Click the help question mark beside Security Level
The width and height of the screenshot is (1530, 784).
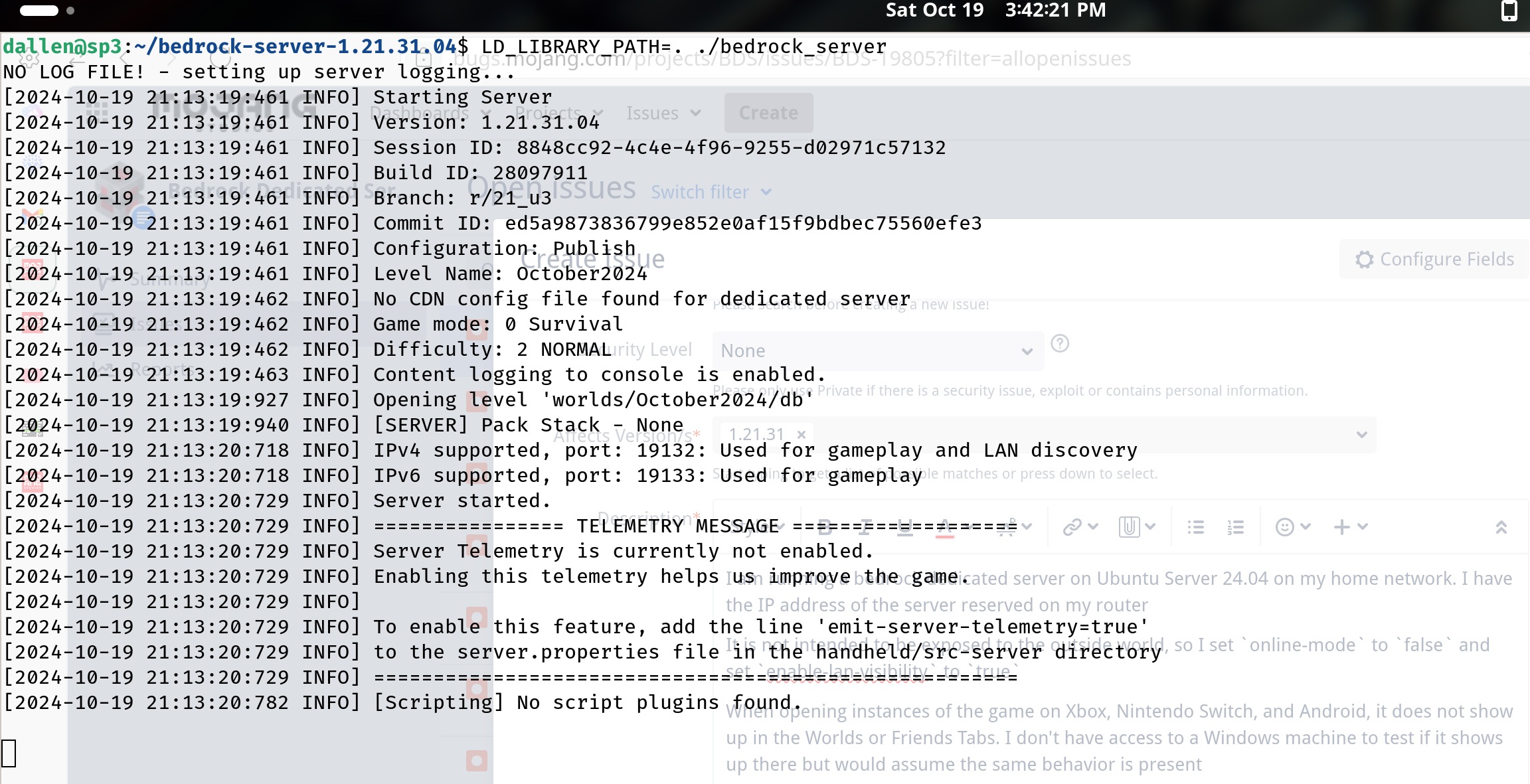click(1061, 344)
